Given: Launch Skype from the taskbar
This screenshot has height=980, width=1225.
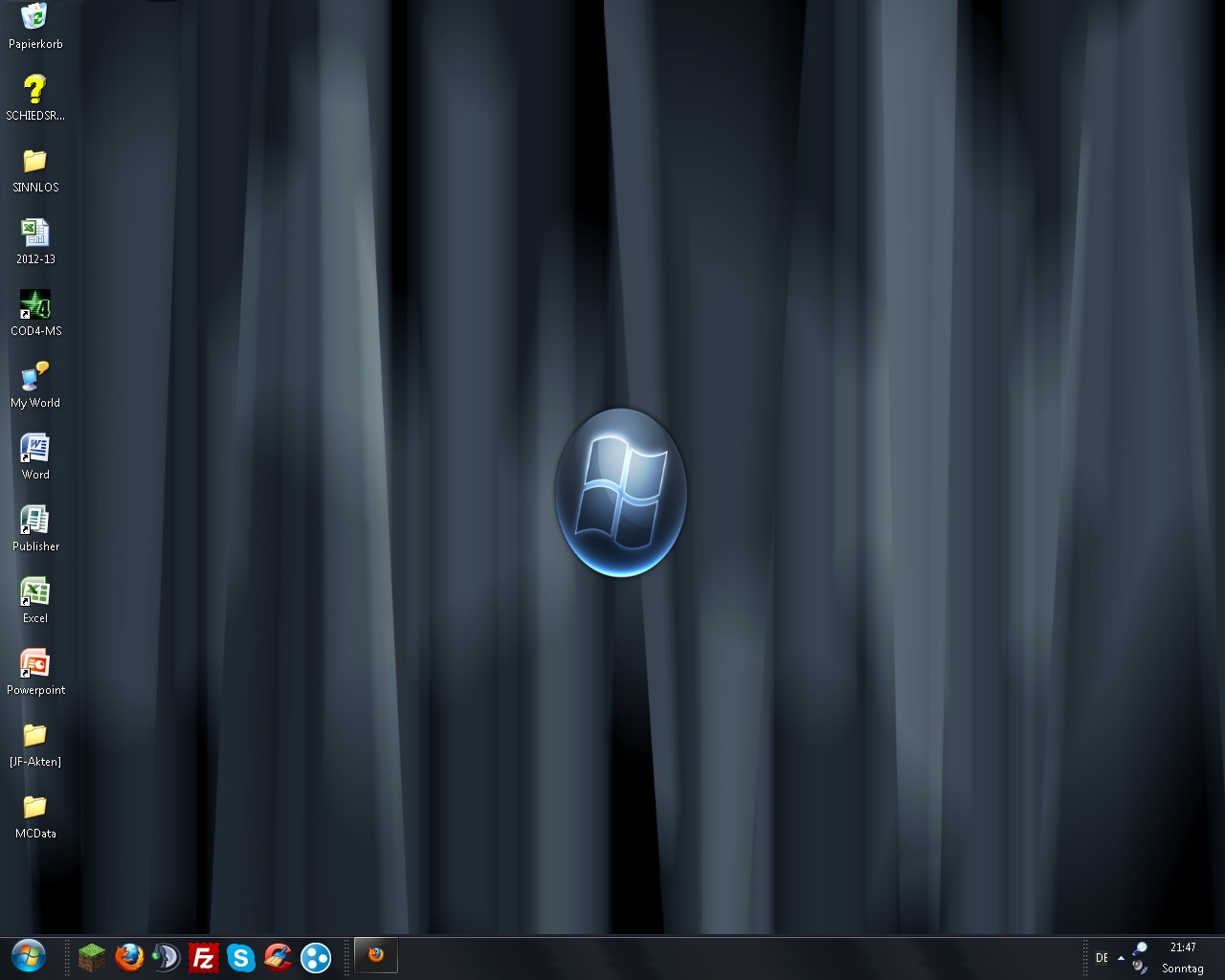Looking at the screenshot, I should coord(241,957).
